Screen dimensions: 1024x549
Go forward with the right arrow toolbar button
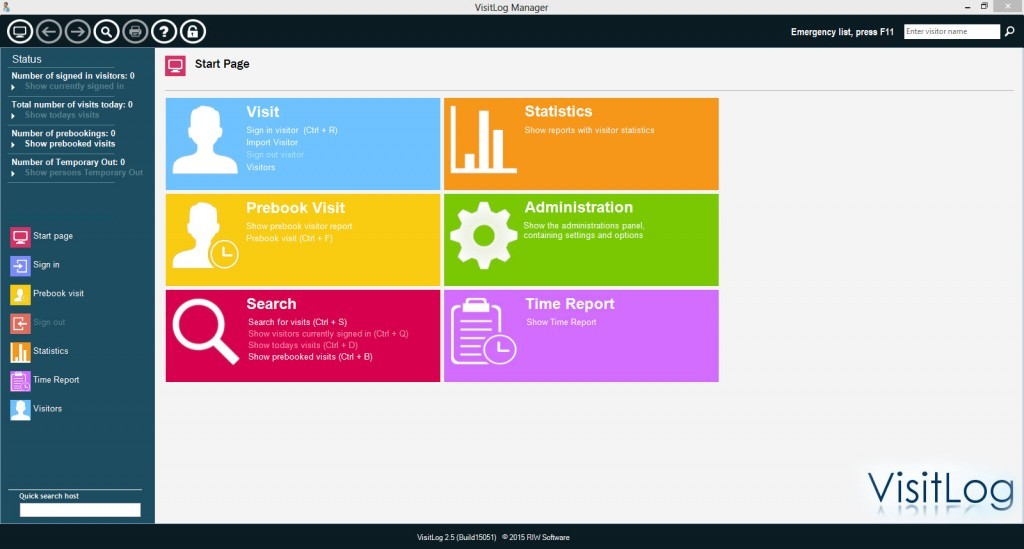click(x=78, y=31)
